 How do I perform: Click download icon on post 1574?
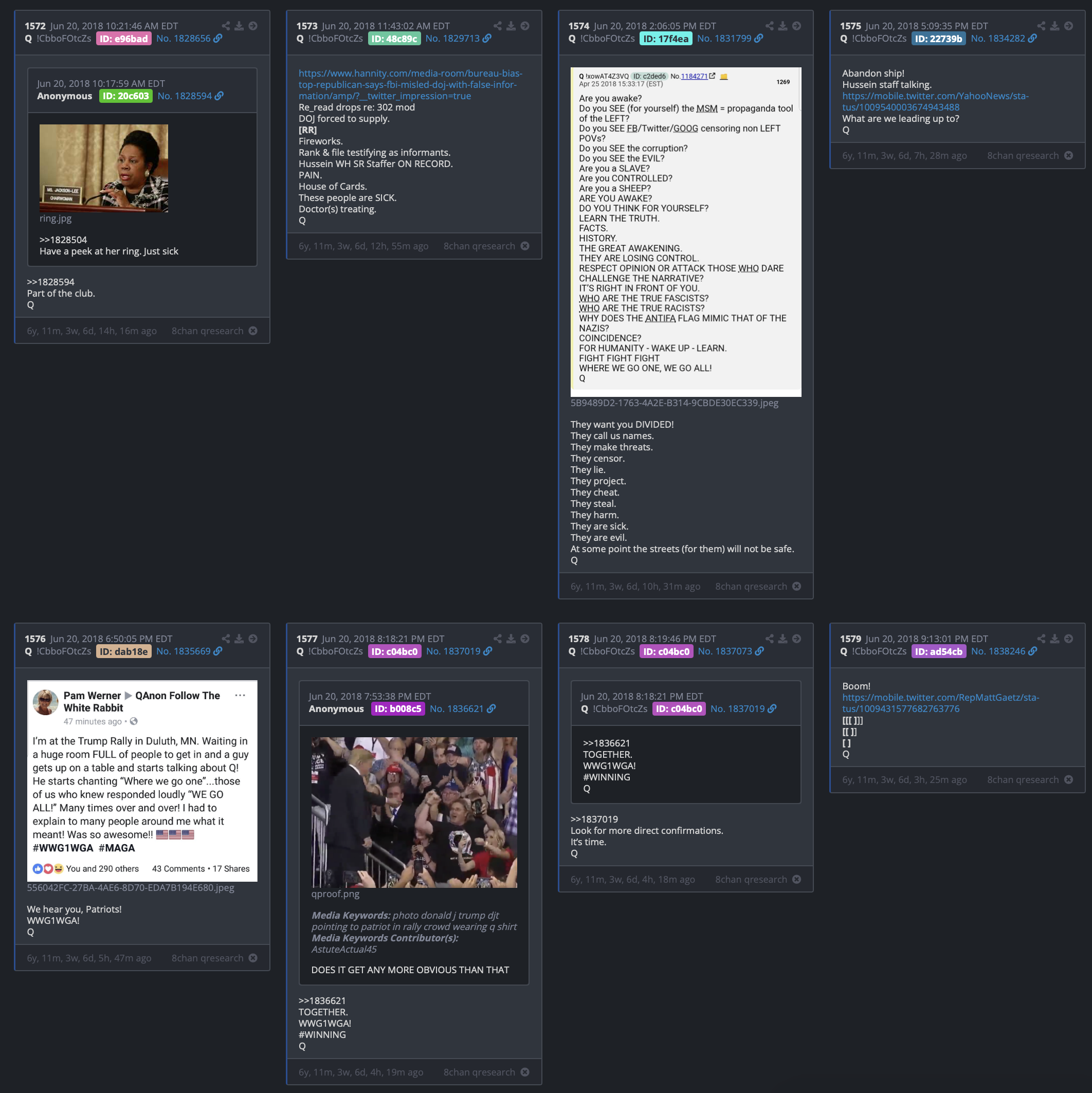click(x=782, y=26)
